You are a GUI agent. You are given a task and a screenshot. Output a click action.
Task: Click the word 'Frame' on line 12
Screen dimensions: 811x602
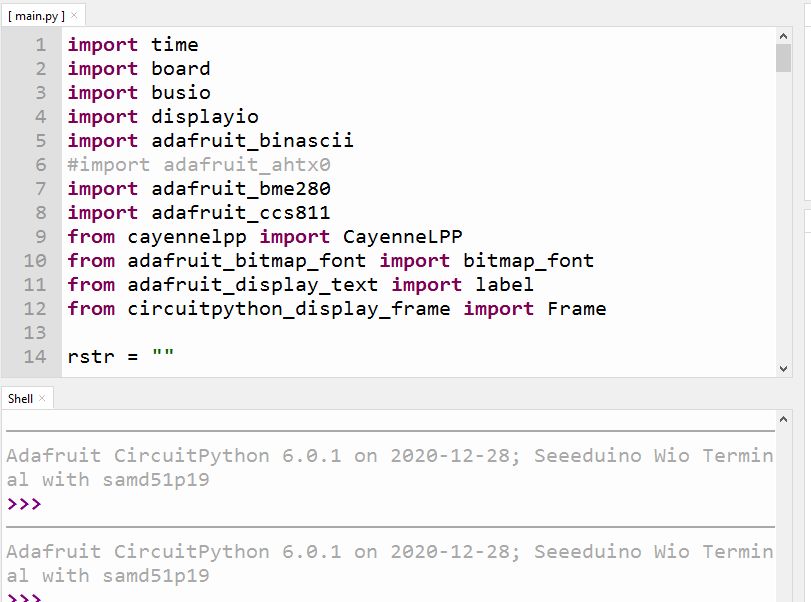(x=576, y=309)
